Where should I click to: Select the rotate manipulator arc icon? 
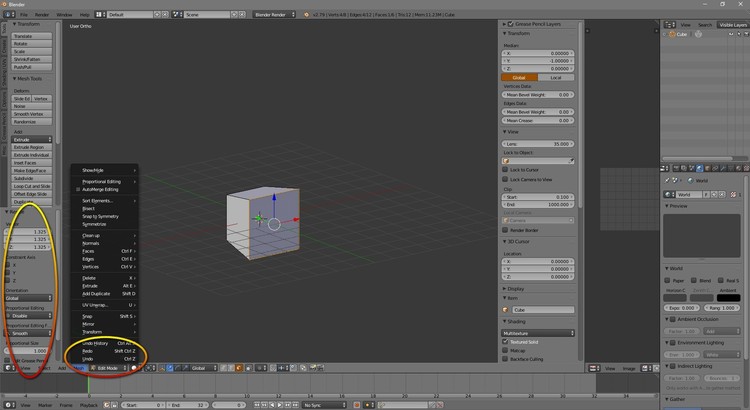177,368
